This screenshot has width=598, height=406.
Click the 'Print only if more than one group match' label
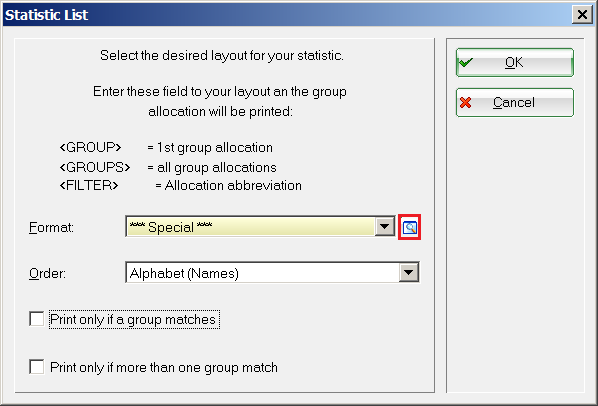(x=164, y=367)
